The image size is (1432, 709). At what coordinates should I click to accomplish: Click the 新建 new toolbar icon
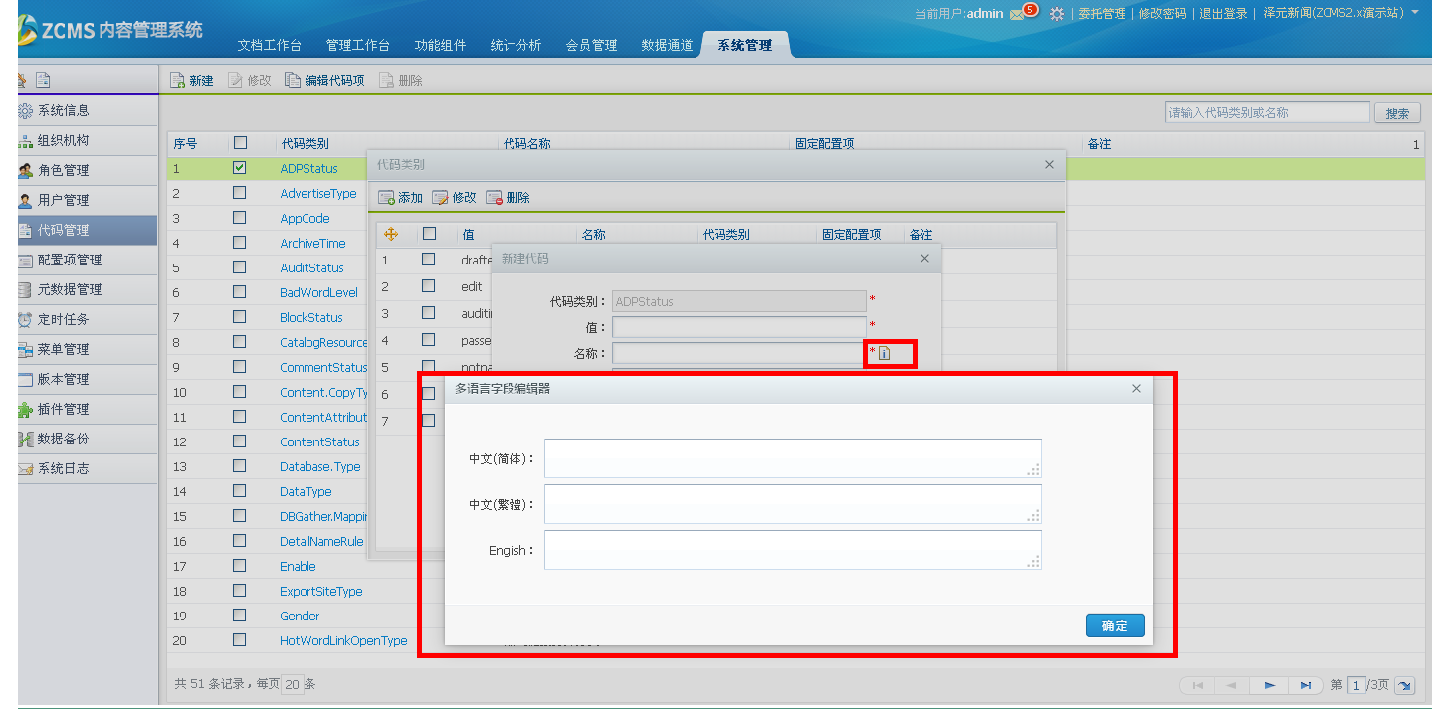pyautogui.click(x=178, y=80)
